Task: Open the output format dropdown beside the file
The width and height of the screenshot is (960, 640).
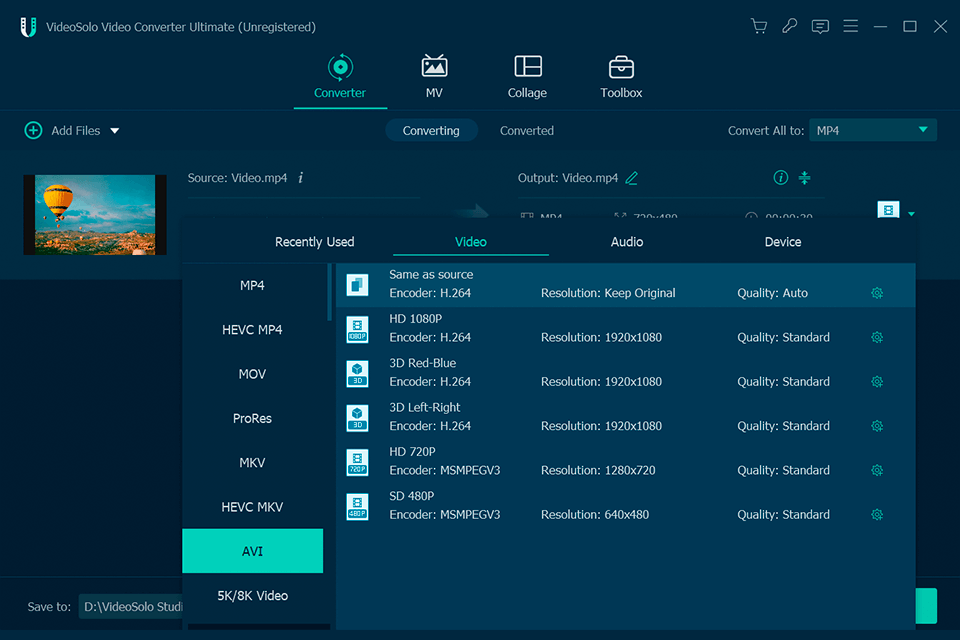Action: (x=910, y=211)
